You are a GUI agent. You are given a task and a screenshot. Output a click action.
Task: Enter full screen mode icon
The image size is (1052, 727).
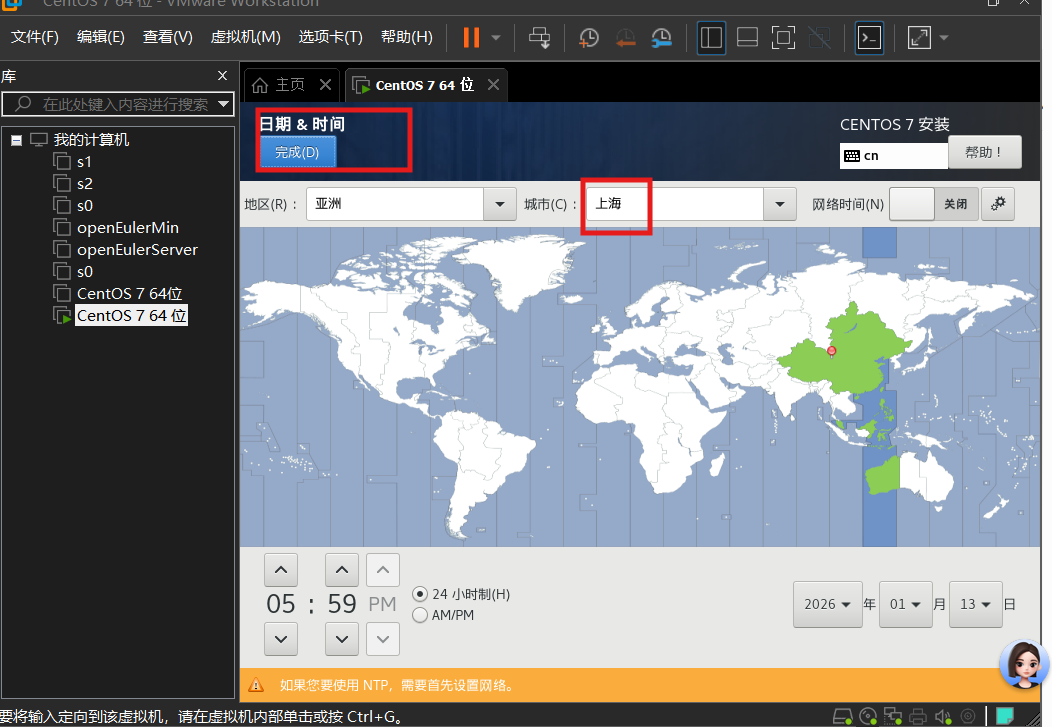click(x=783, y=38)
